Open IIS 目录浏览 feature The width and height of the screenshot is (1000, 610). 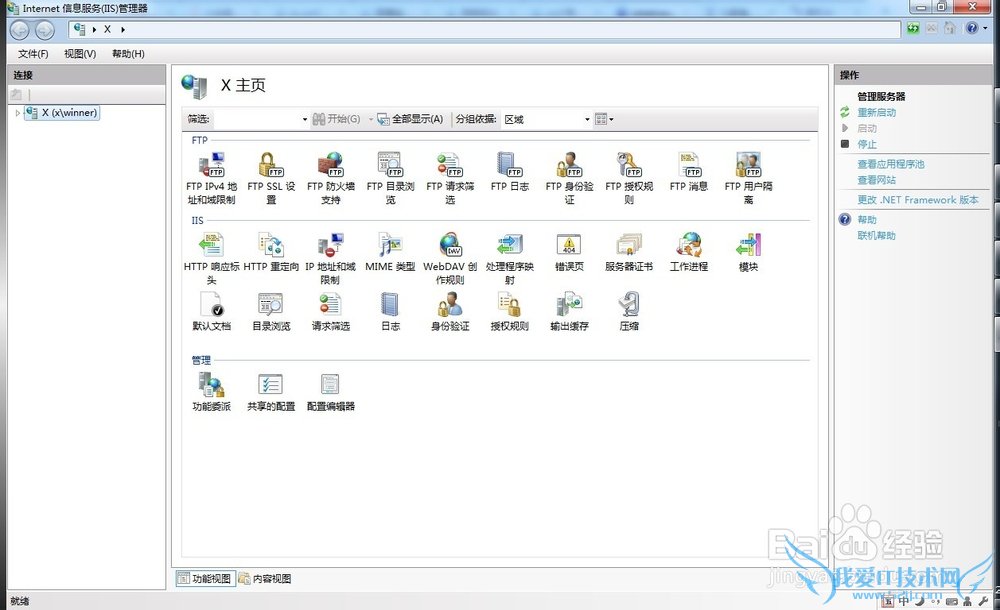point(271,311)
